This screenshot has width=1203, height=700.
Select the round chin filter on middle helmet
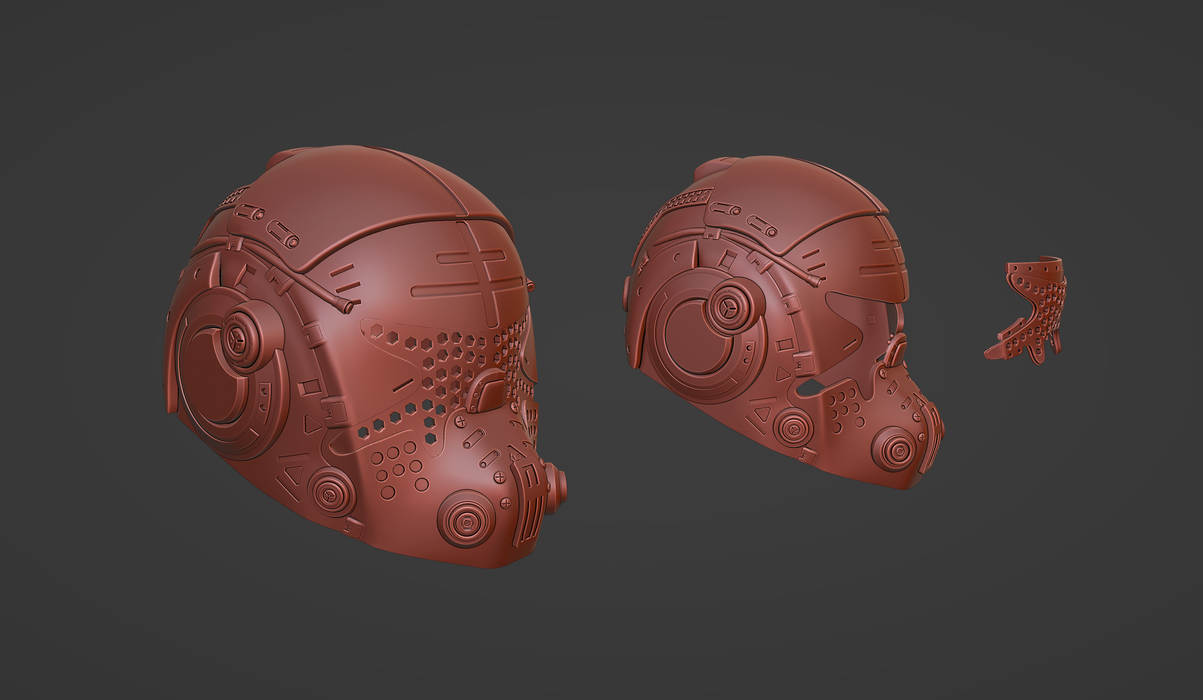(892, 448)
